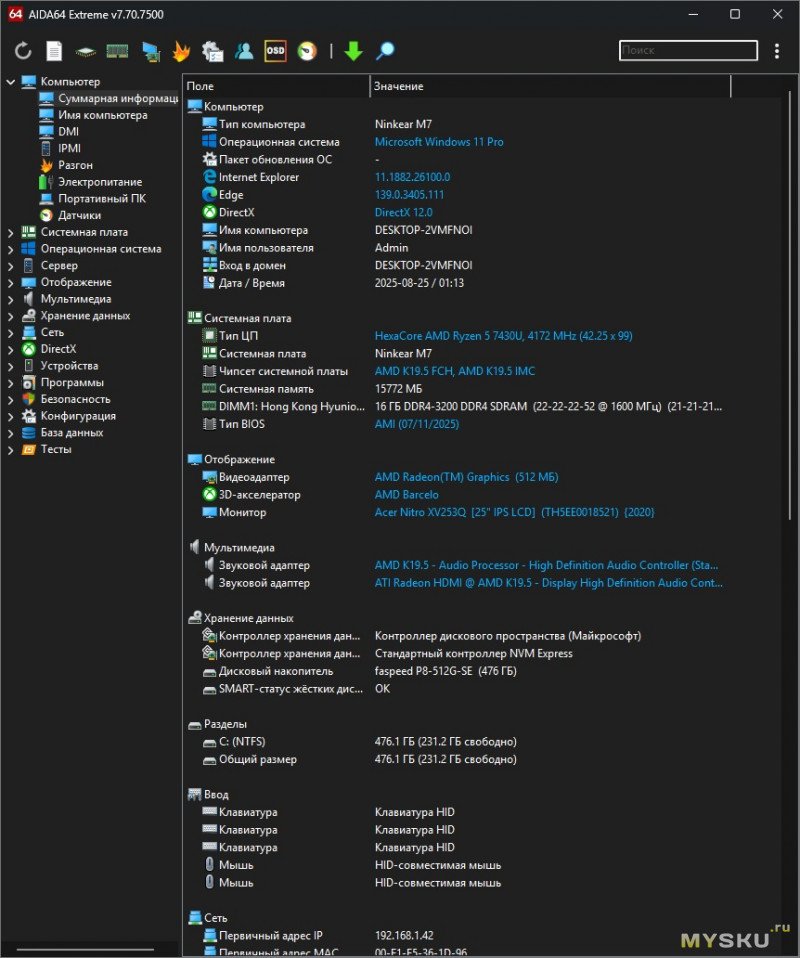Viewport: 800px width, 958px height.
Task: Expand the Системная плата tree node
Action: (10, 233)
